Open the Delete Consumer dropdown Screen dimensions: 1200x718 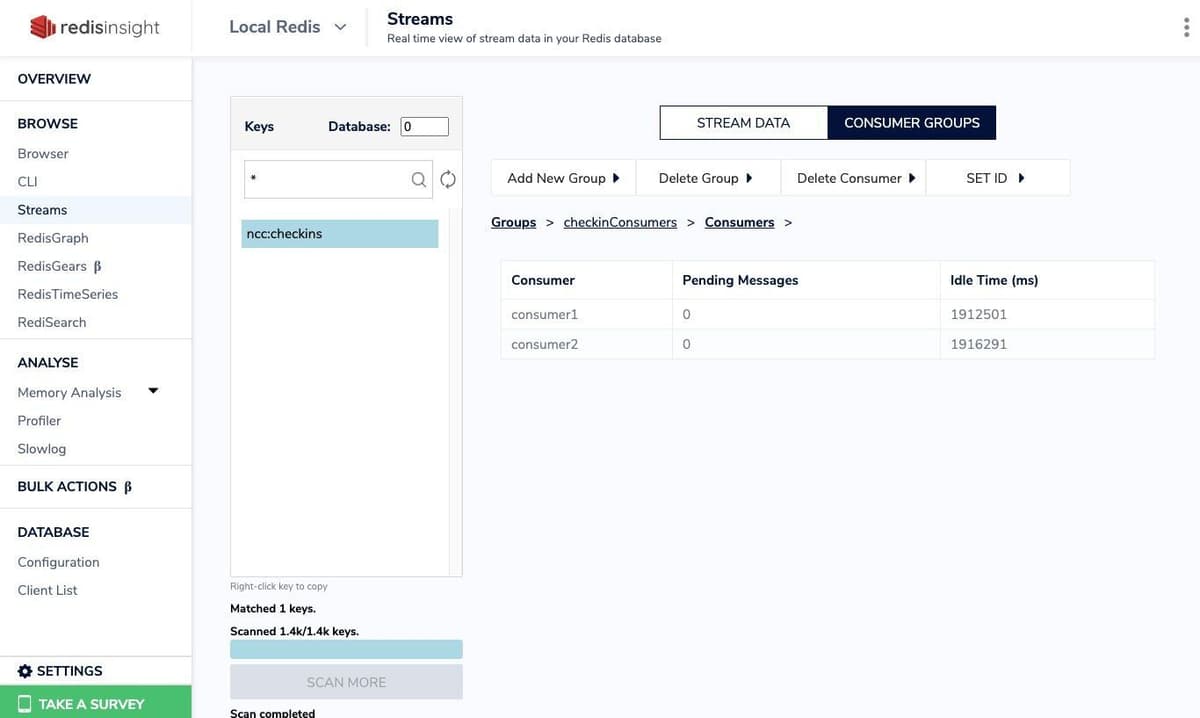(x=853, y=178)
